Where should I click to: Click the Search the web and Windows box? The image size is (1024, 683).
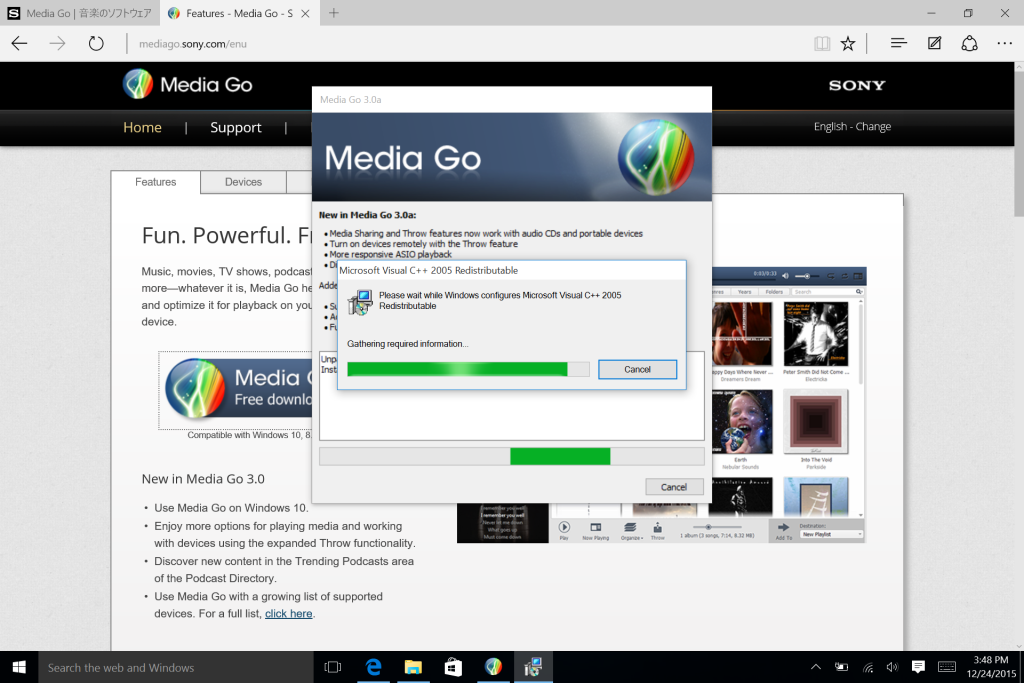point(176,667)
